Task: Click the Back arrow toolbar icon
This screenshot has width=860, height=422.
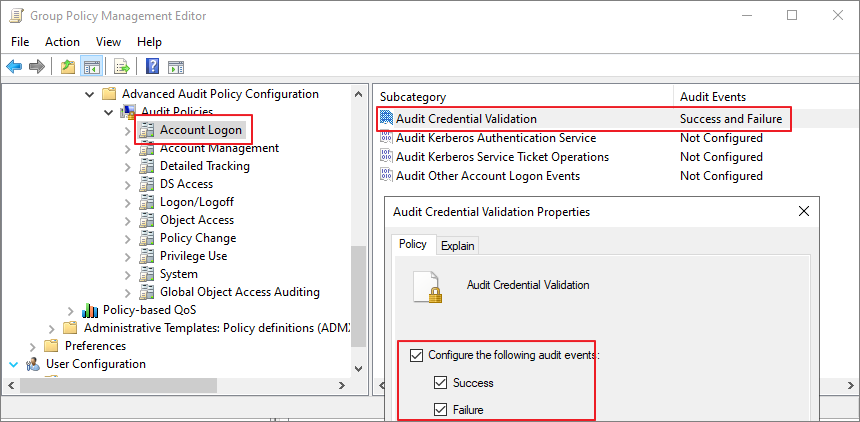Action: click(x=14, y=67)
